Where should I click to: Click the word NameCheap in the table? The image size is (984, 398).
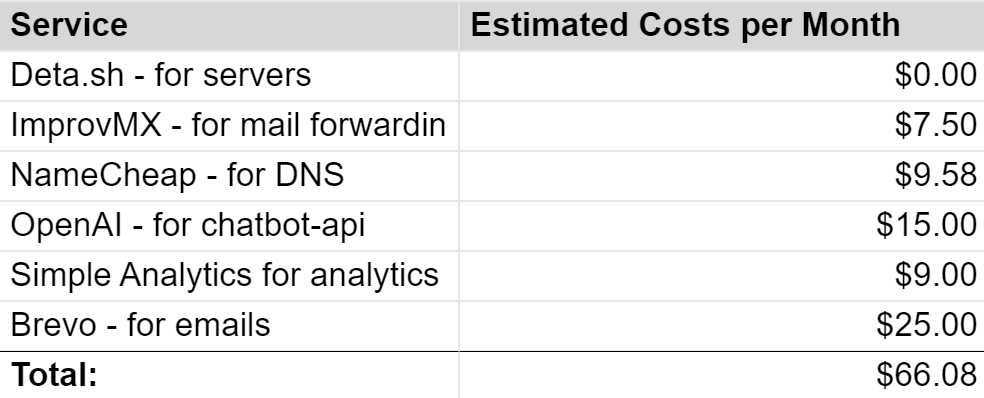click(x=104, y=176)
